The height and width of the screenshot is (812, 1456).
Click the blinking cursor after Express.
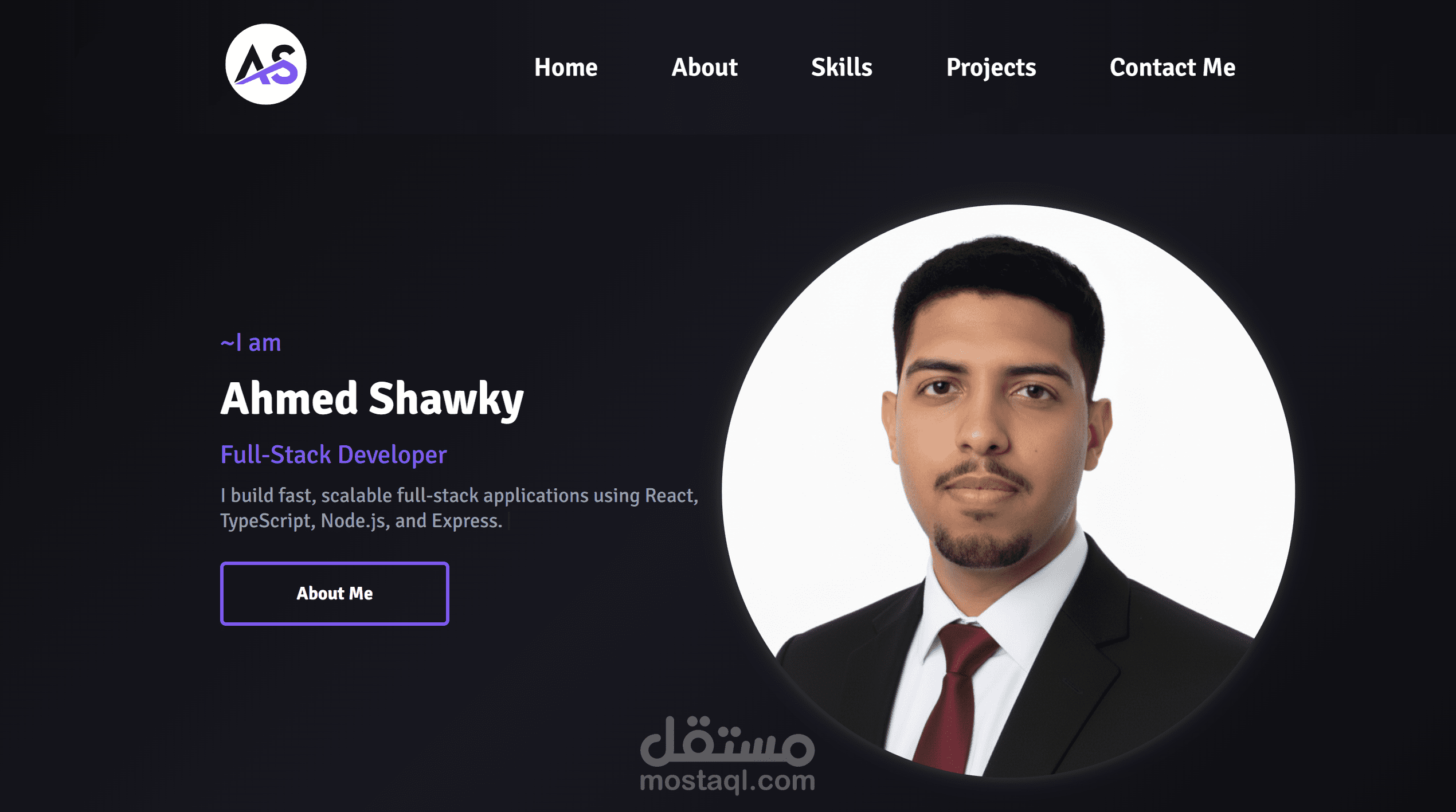point(509,521)
